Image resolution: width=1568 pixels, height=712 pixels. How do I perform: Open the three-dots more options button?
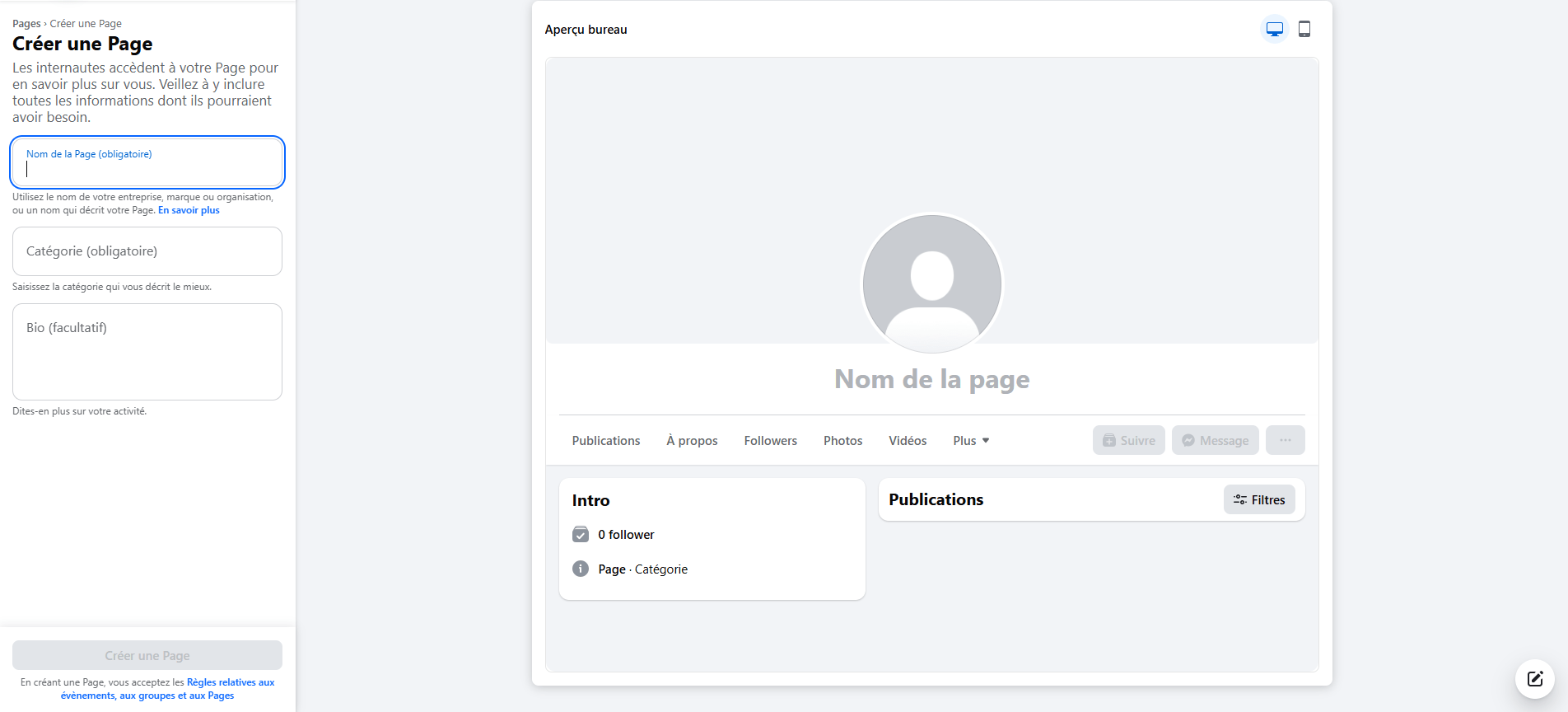coord(1285,440)
